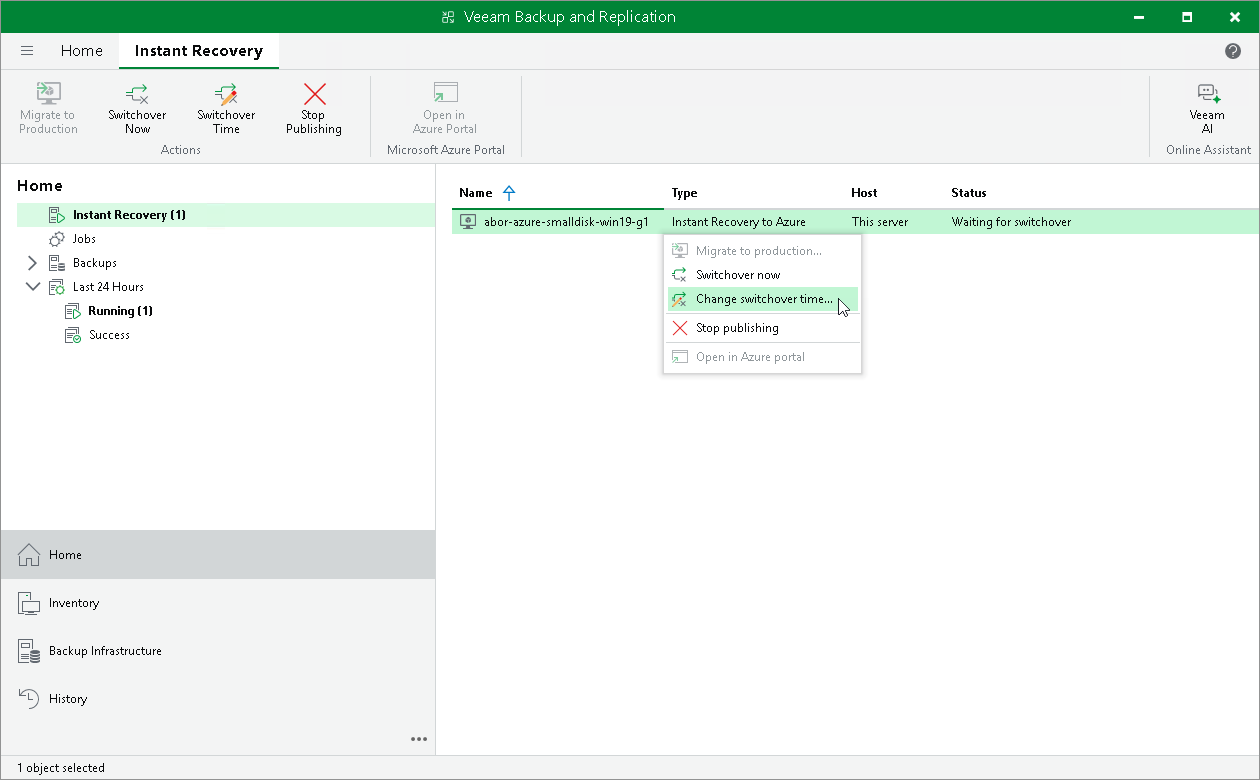
Task: Open navigation pane more options ellipsis
Action: [x=419, y=740]
